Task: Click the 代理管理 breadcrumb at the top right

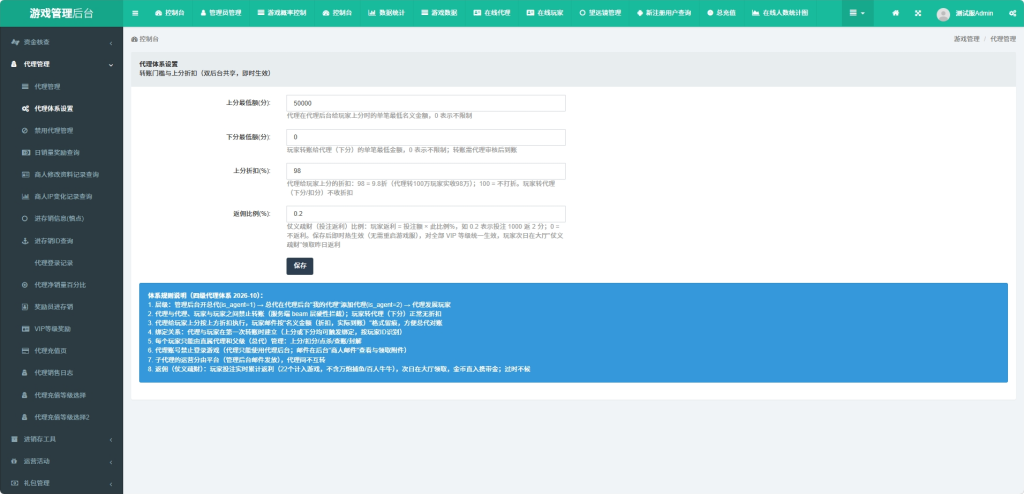Action: tap(1003, 39)
